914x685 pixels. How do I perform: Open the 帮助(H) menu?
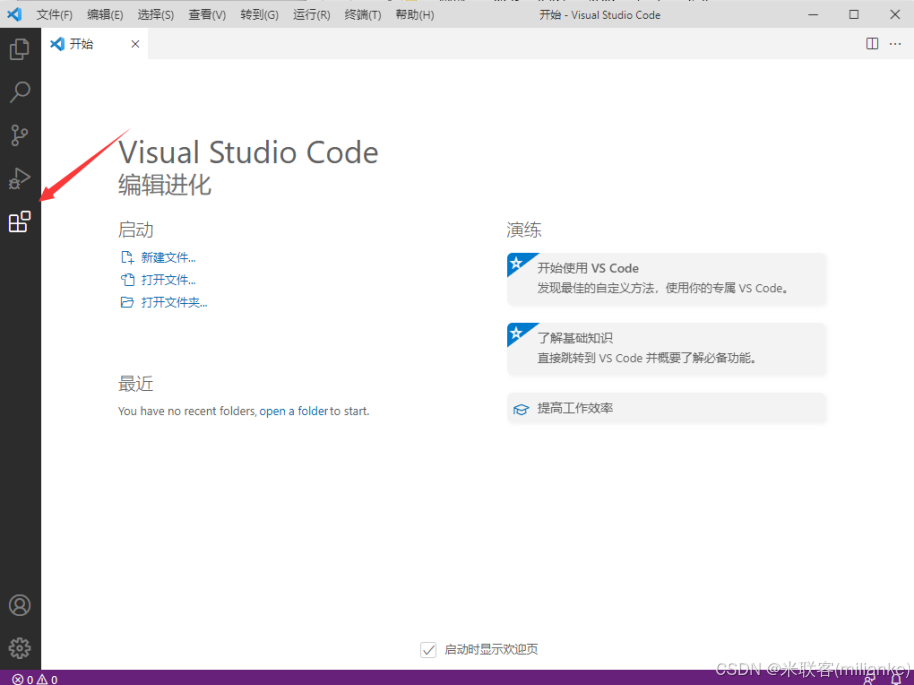click(414, 15)
